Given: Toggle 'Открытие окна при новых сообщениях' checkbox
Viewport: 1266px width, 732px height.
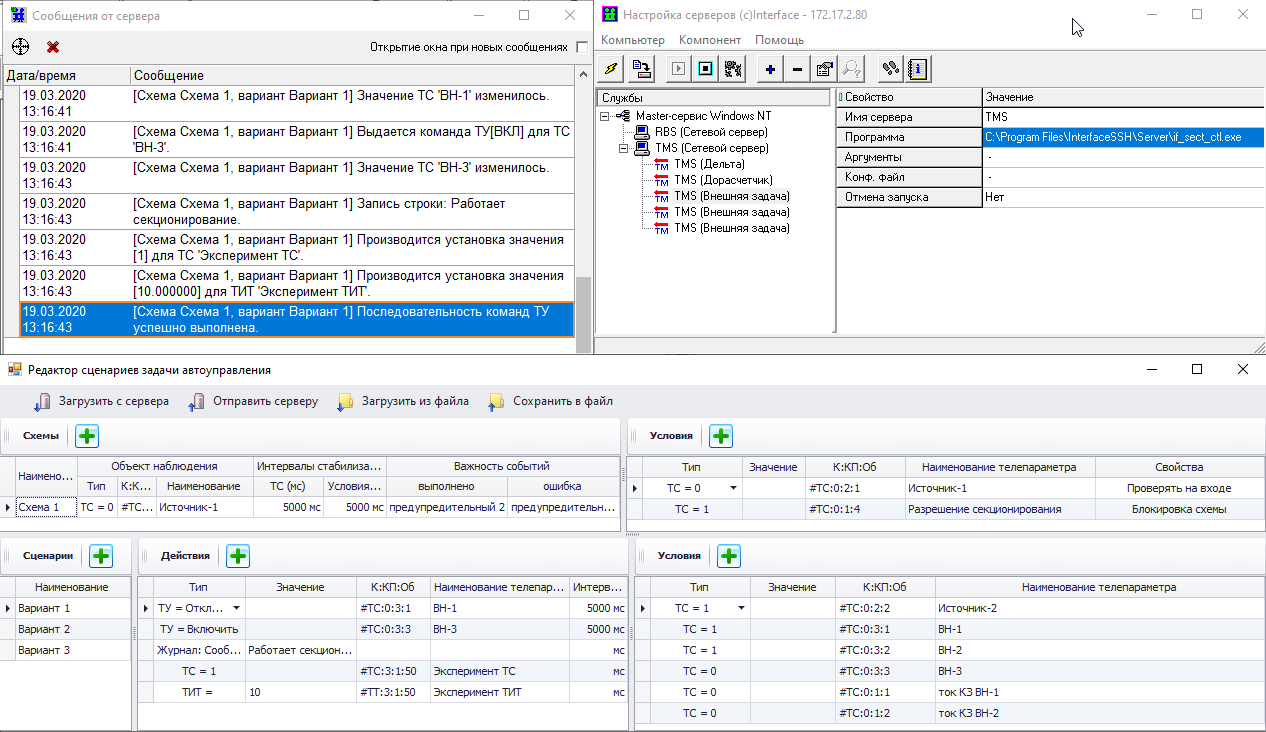Looking at the screenshot, I should pyautogui.click(x=582, y=47).
